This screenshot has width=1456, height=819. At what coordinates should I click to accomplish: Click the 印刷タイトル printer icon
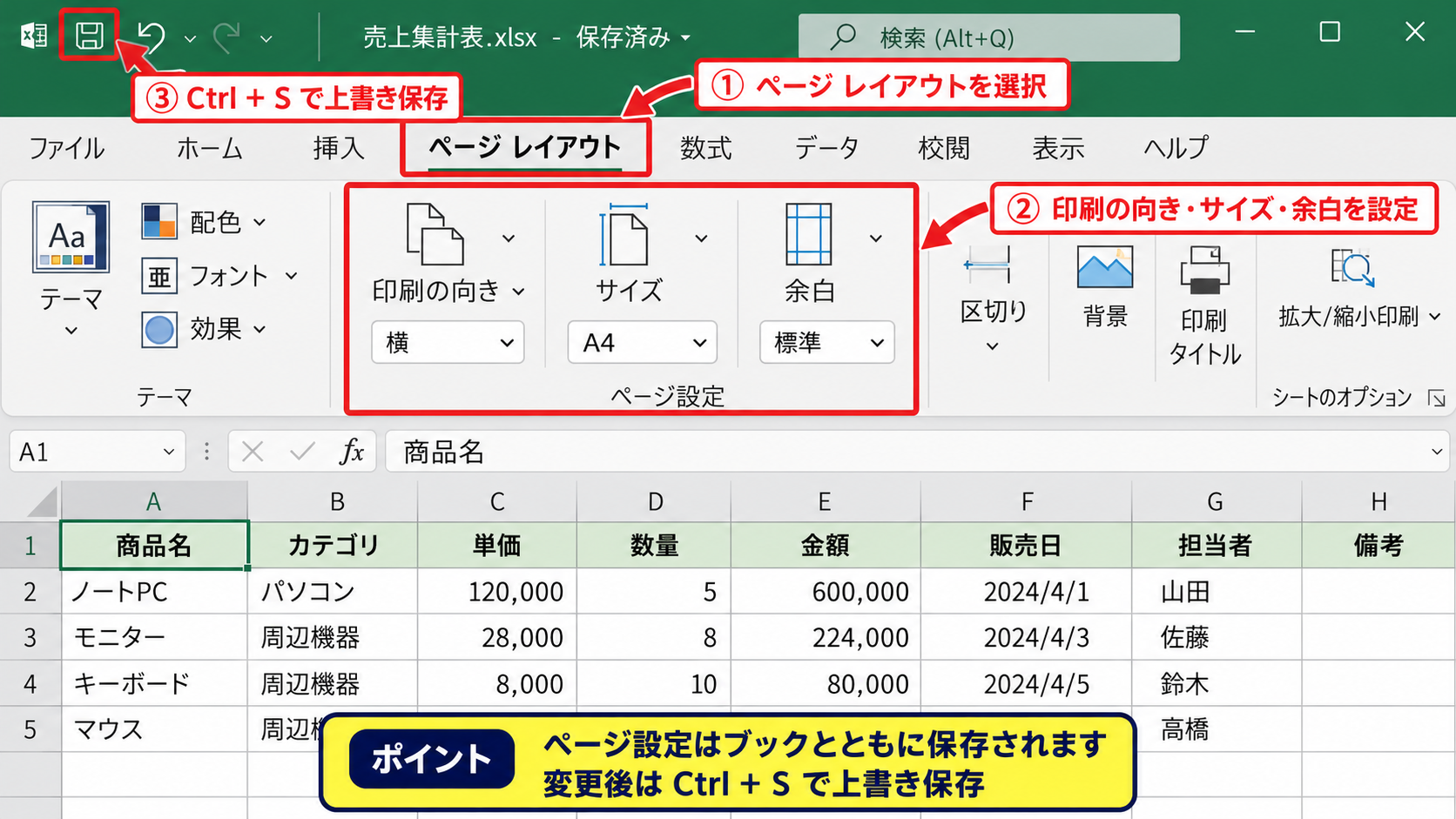[1204, 270]
